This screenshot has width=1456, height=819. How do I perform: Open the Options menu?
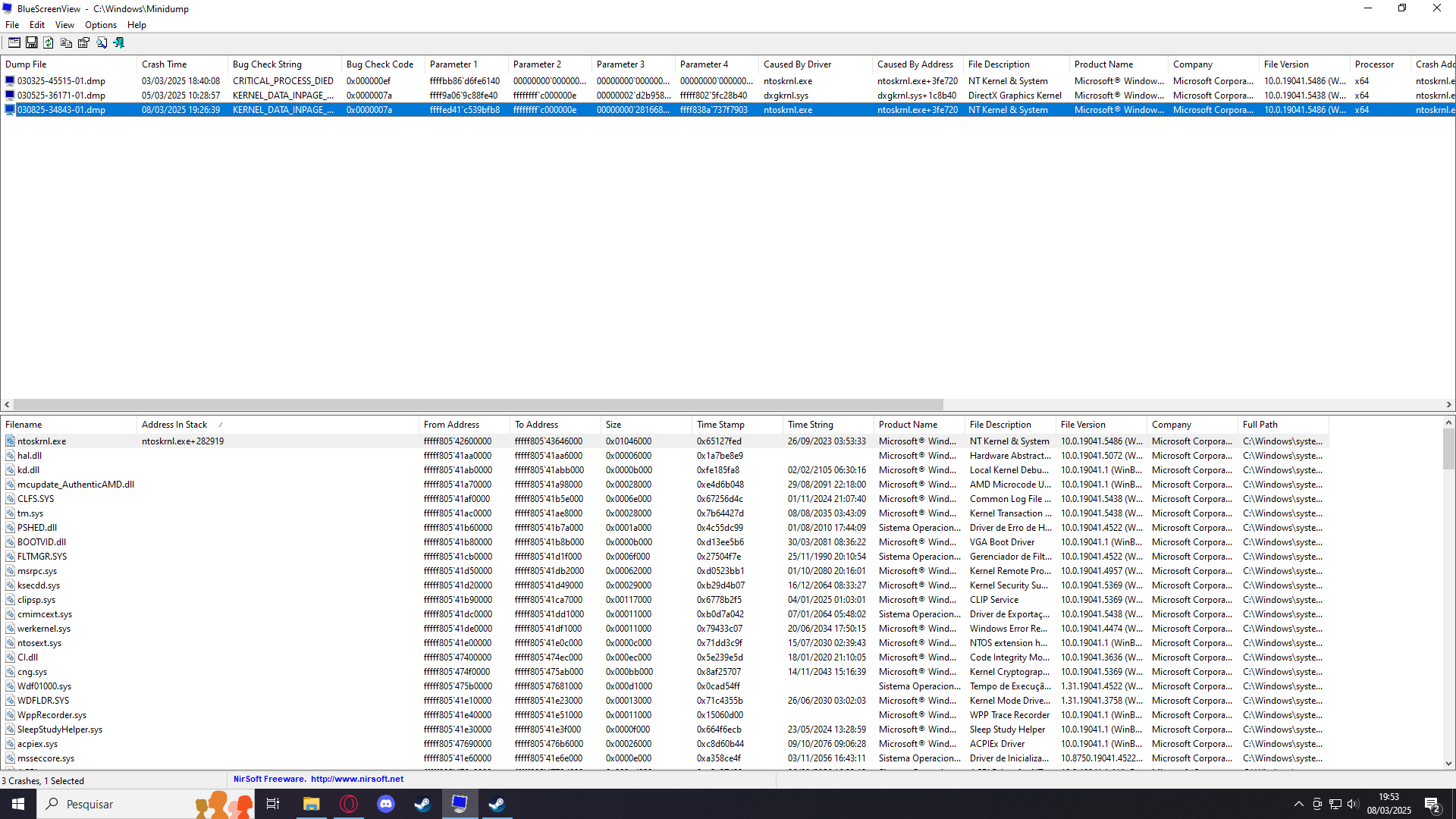pyautogui.click(x=100, y=25)
